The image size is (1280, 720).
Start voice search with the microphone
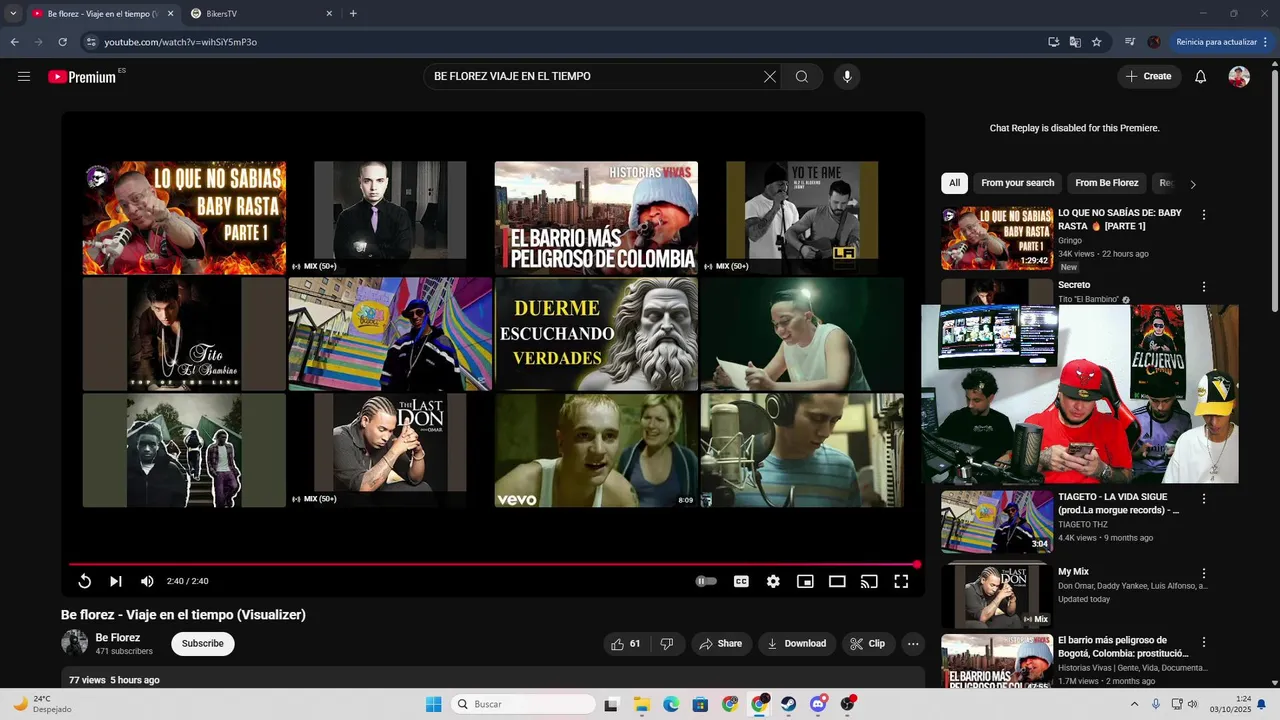(x=847, y=77)
